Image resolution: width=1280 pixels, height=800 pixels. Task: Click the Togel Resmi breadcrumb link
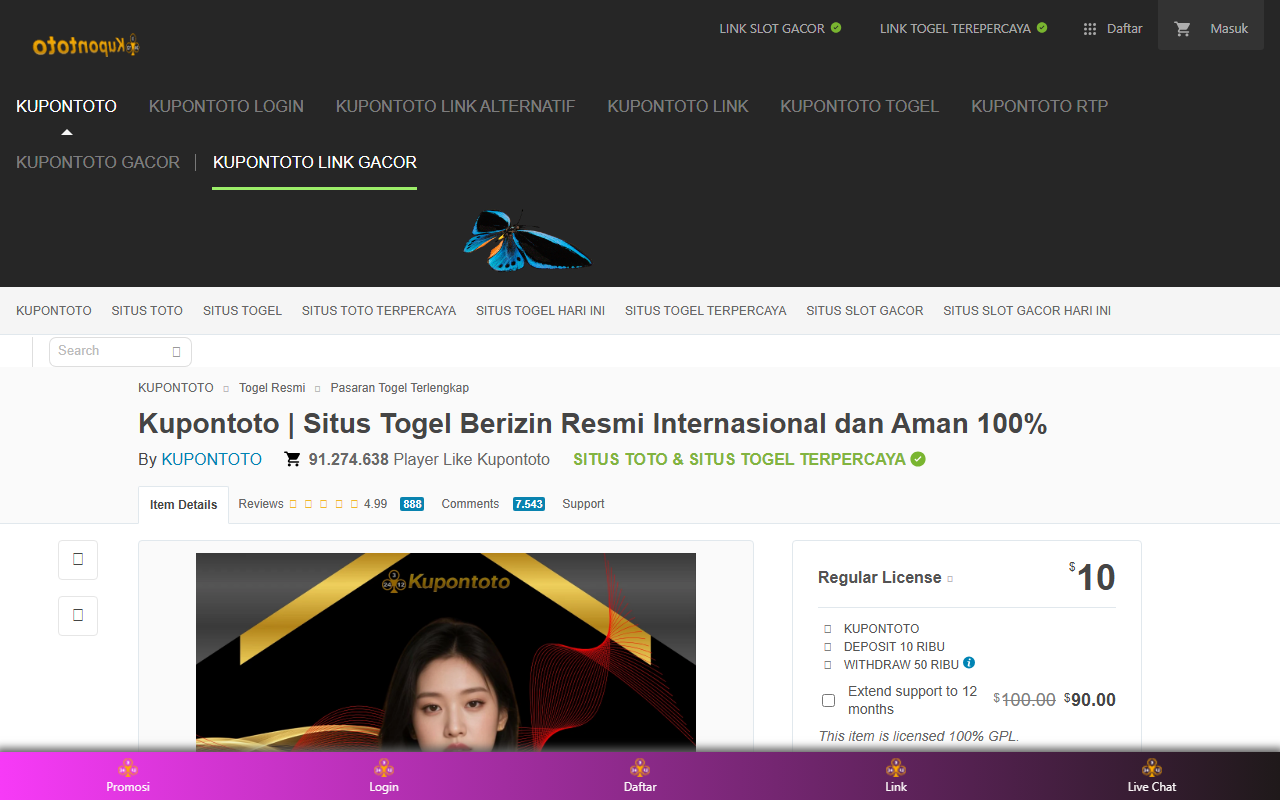[x=272, y=388]
